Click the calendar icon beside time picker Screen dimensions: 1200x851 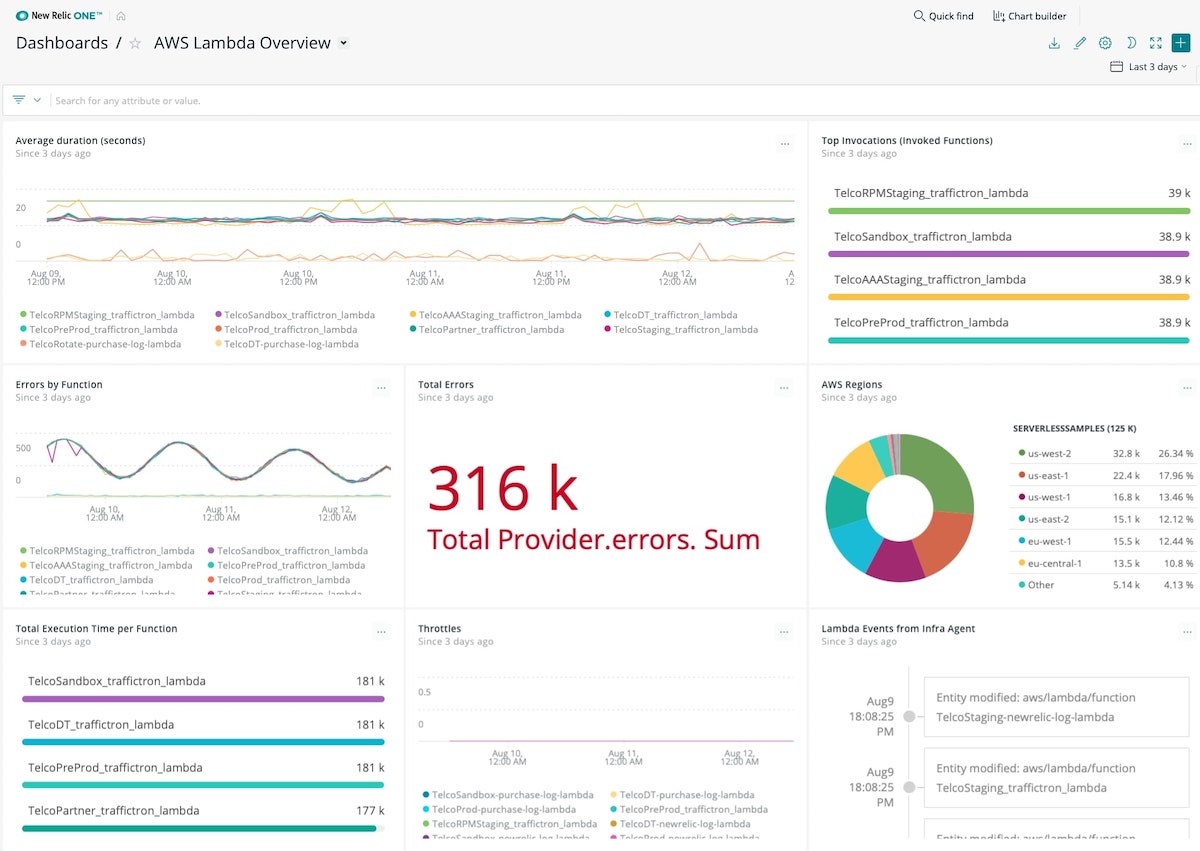[1117, 67]
